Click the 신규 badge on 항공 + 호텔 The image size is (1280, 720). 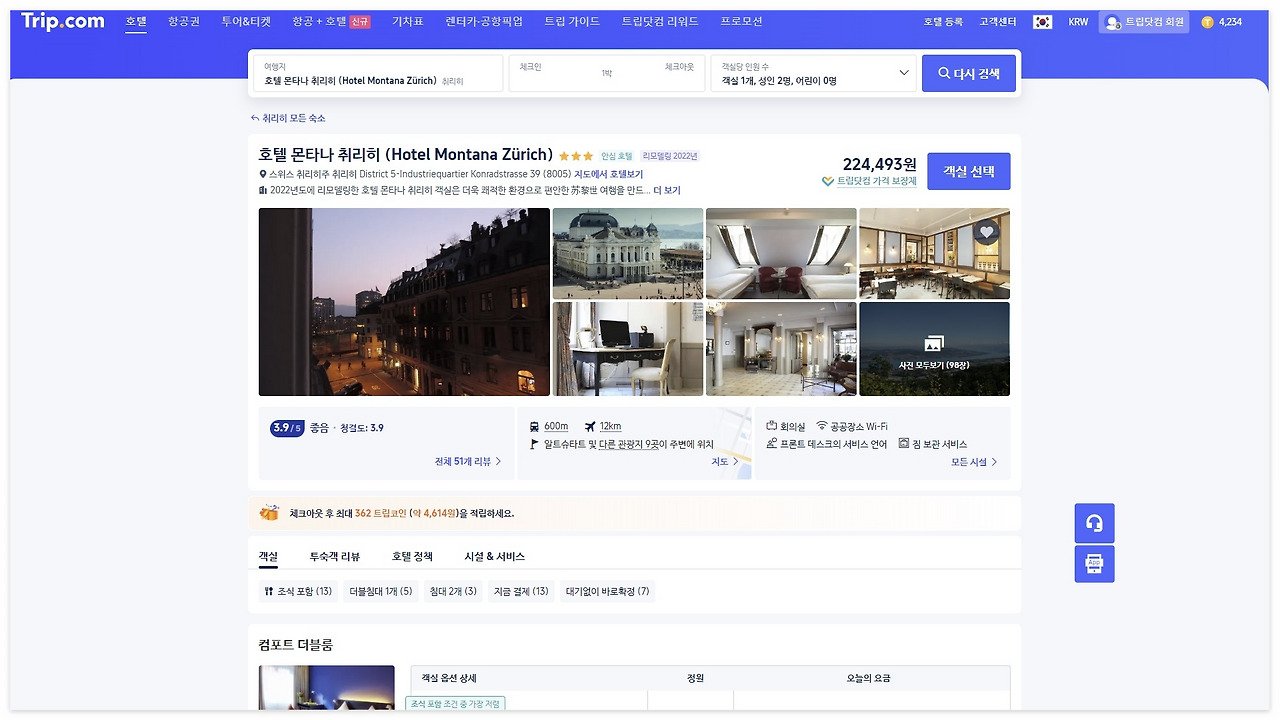pos(360,22)
